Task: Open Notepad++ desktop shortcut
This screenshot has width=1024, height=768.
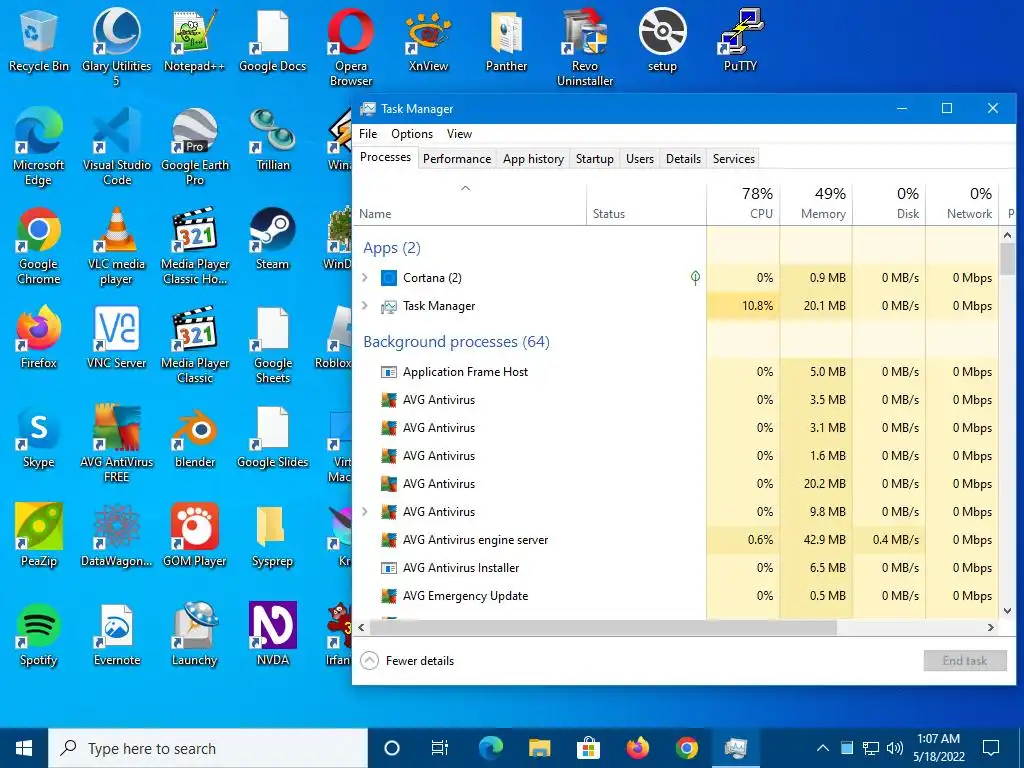Action: click(x=195, y=40)
